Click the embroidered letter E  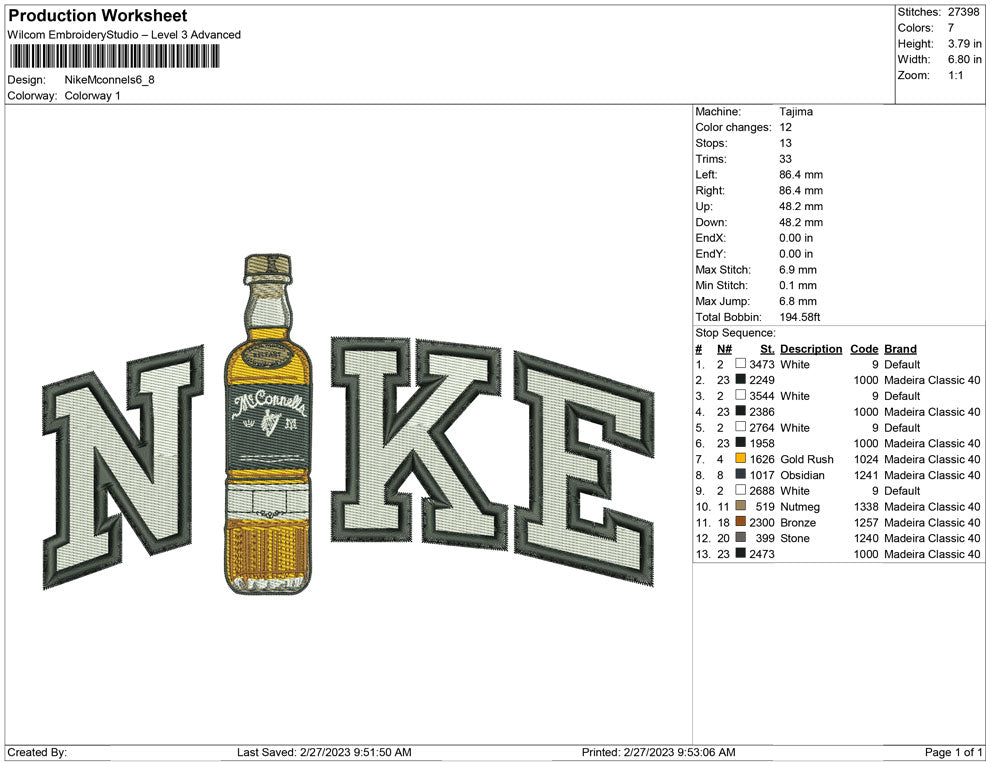tap(584, 468)
